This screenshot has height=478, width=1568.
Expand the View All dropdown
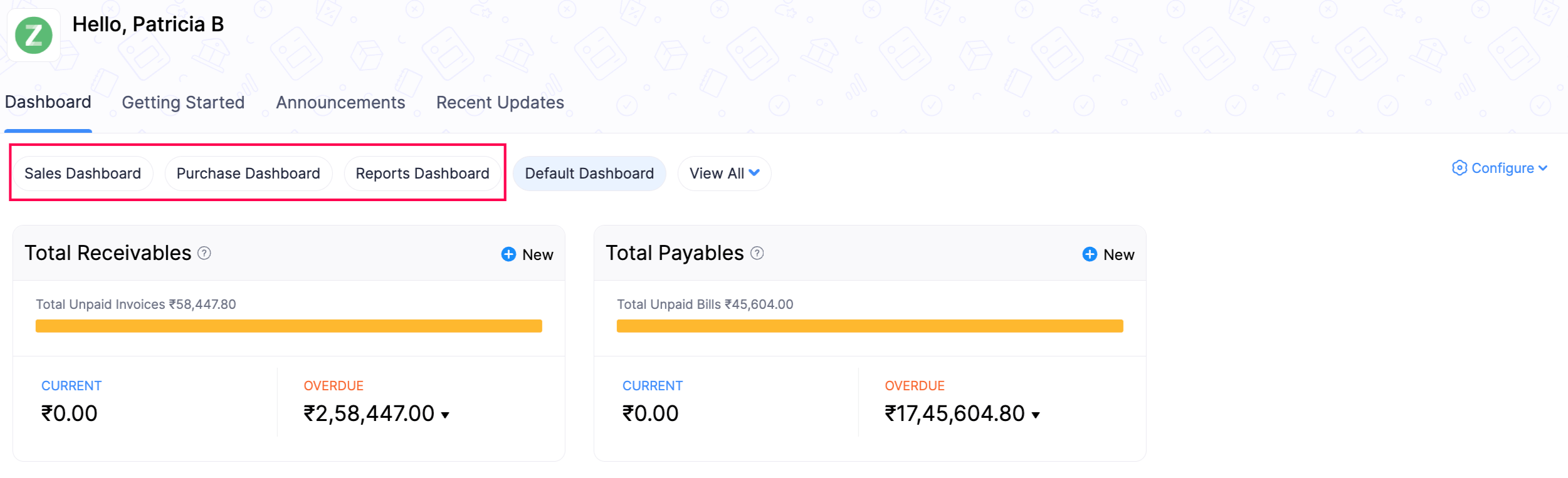724,174
